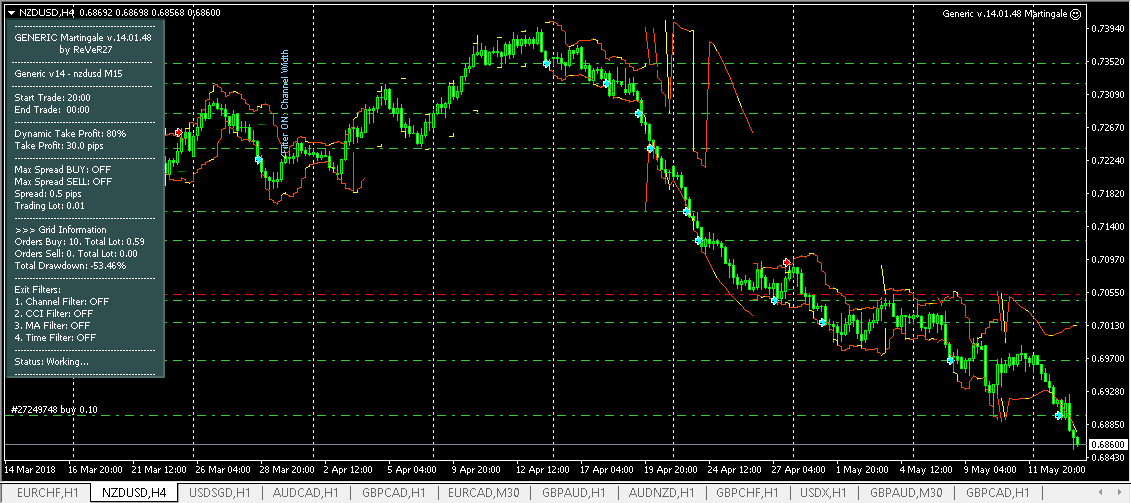Click 'Spread: 0.5 pips' line

pyautogui.click(x=48, y=194)
